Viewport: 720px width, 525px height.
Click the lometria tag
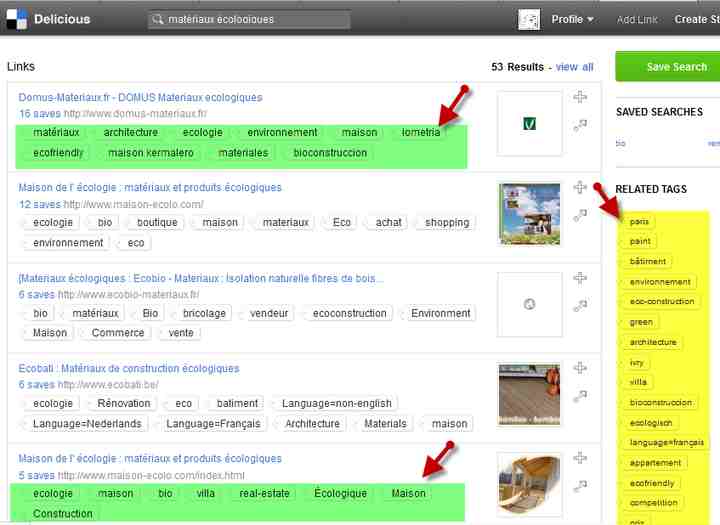tap(421, 132)
